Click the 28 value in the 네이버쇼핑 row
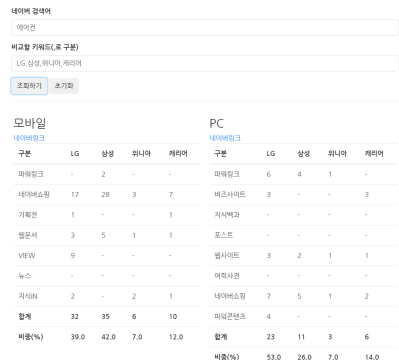Viewport: 399px width, 360px height. (x=105, y=194)
